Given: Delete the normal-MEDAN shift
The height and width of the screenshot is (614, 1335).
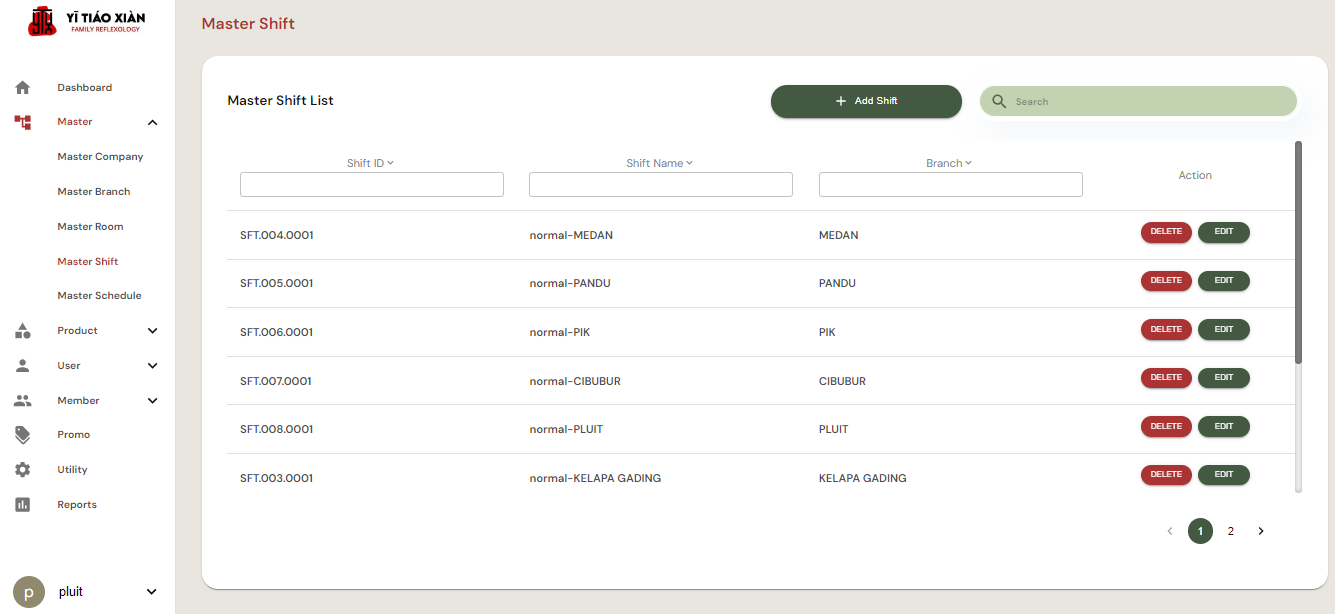Looking at the screenshot, I should [1166, 232].
